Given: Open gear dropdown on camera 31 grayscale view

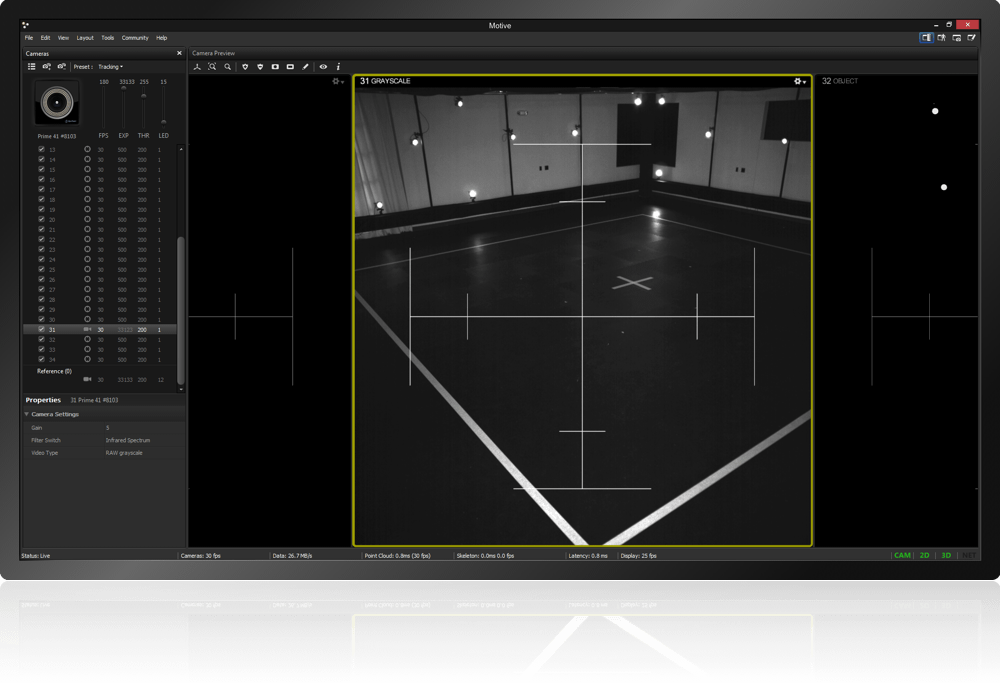Looking at the screenshot, I should [x=800, y=81].
